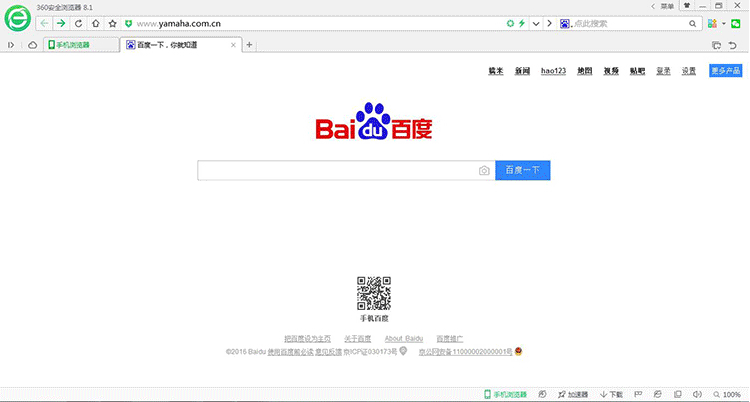Click the 百度一下 search button

click(522, 170)
